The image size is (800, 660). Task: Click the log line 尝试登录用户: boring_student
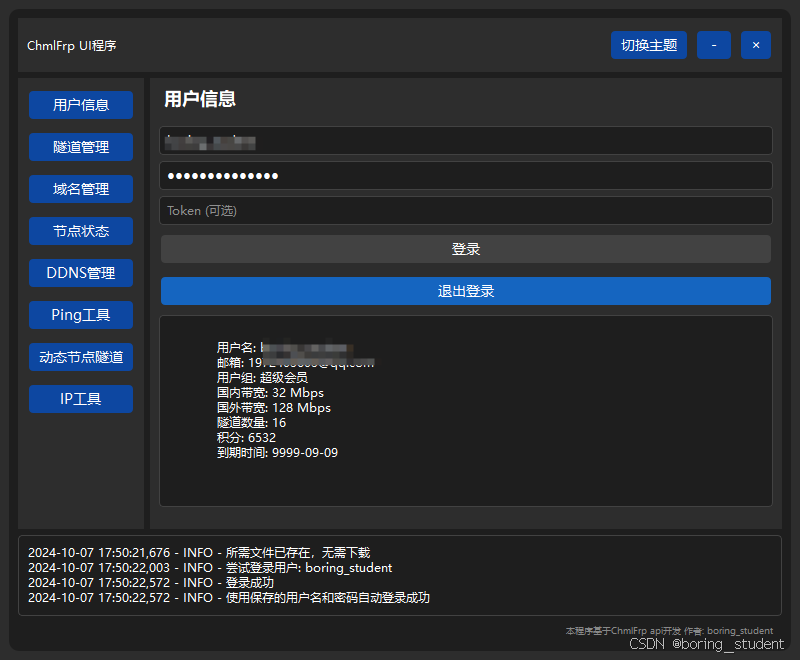pos(210,568)
